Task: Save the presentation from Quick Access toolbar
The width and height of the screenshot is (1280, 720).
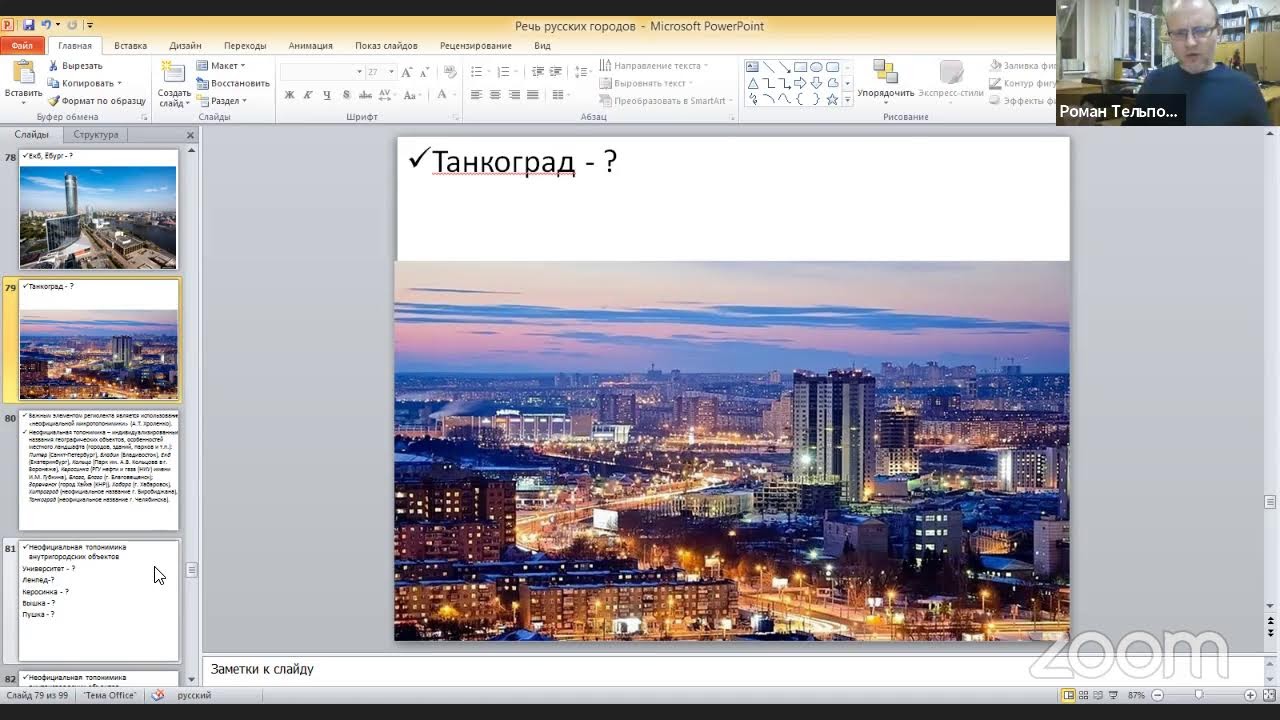Action: coord(28,25)
